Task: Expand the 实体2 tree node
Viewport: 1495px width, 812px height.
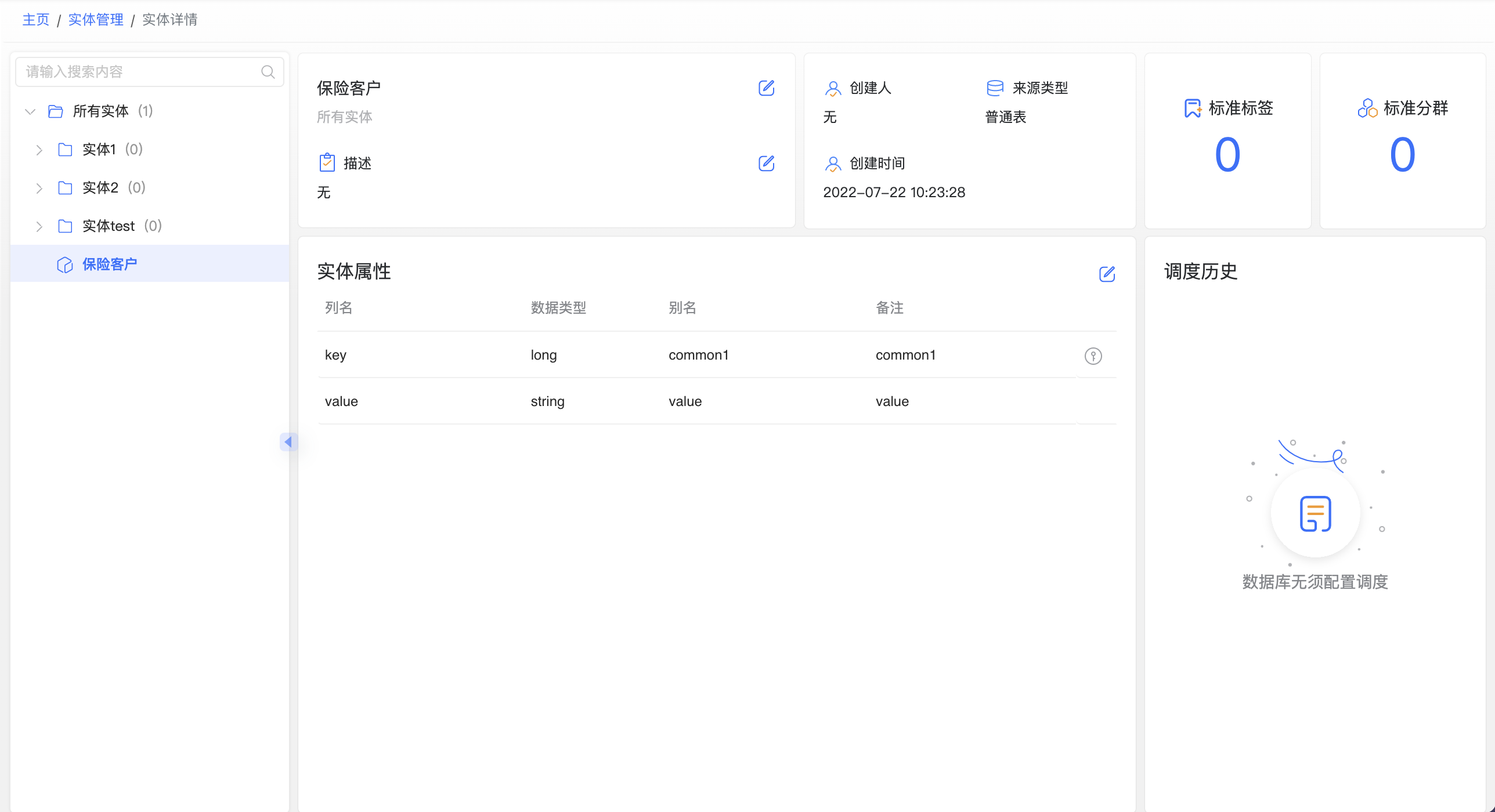Action: (39, 188)
